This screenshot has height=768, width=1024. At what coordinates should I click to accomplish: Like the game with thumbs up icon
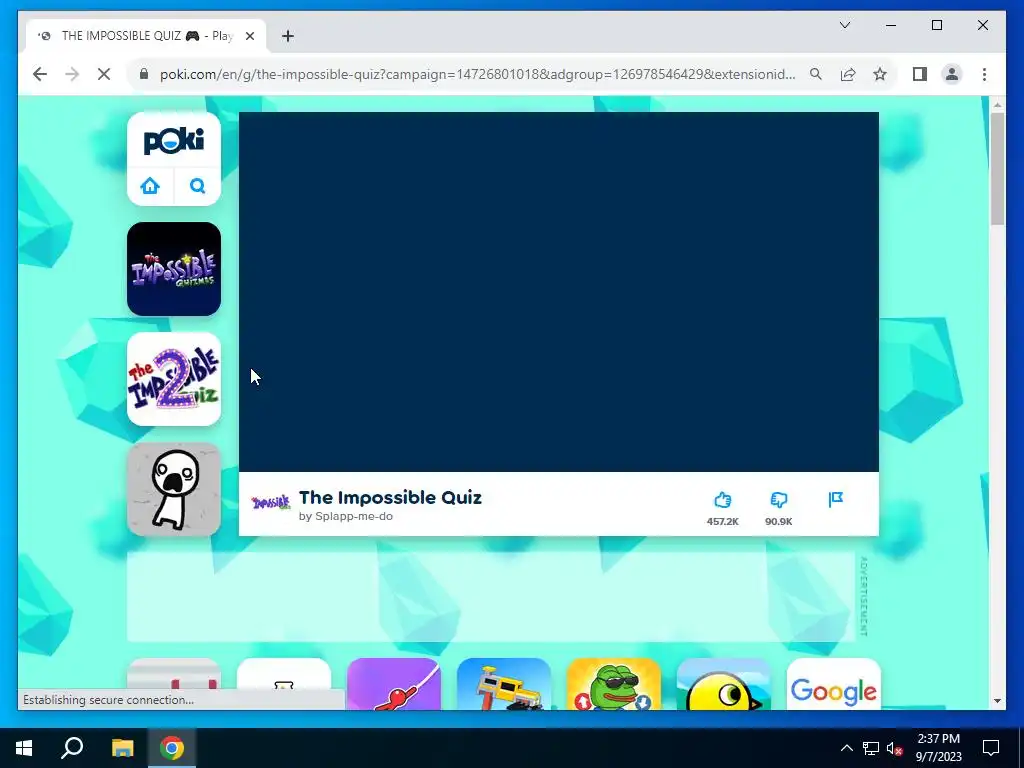[722, 500]
